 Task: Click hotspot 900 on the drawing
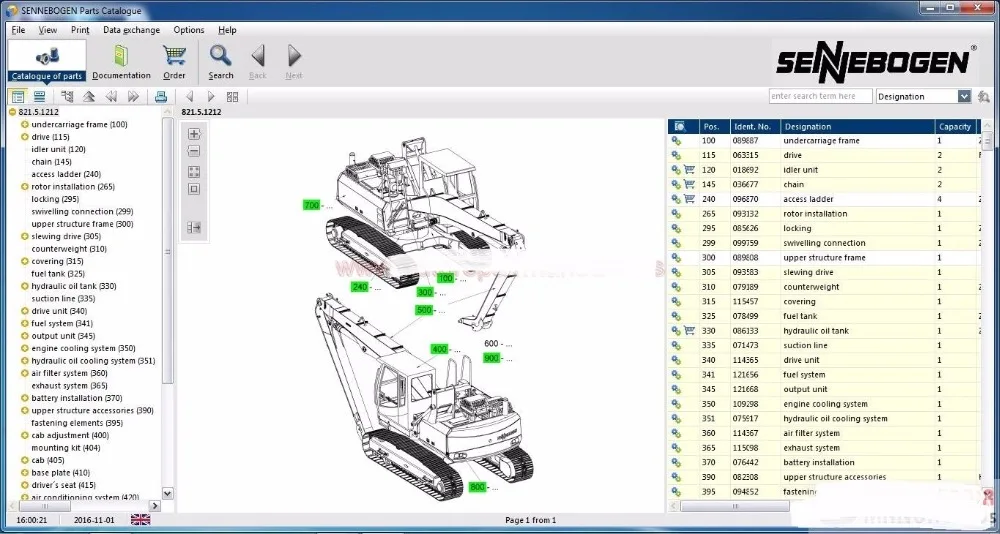491,359
